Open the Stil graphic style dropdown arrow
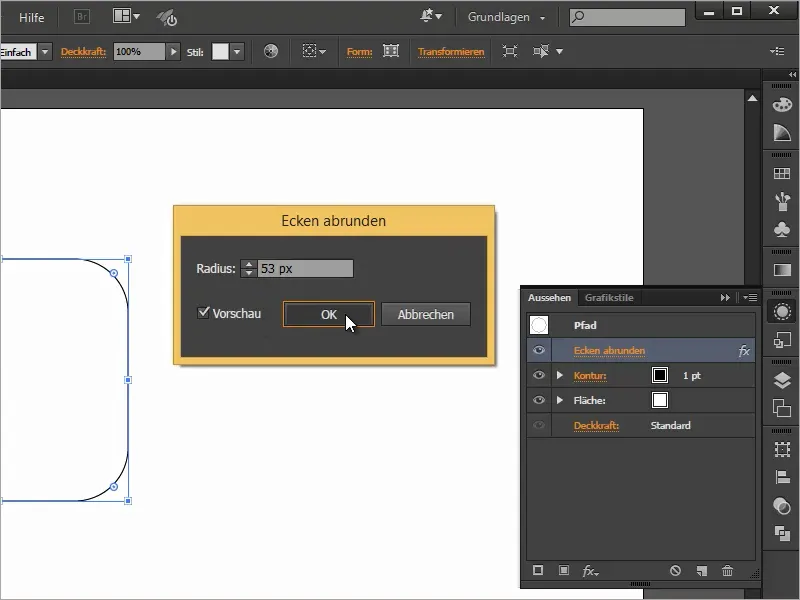800x600 pixels. tap(237, 52)
